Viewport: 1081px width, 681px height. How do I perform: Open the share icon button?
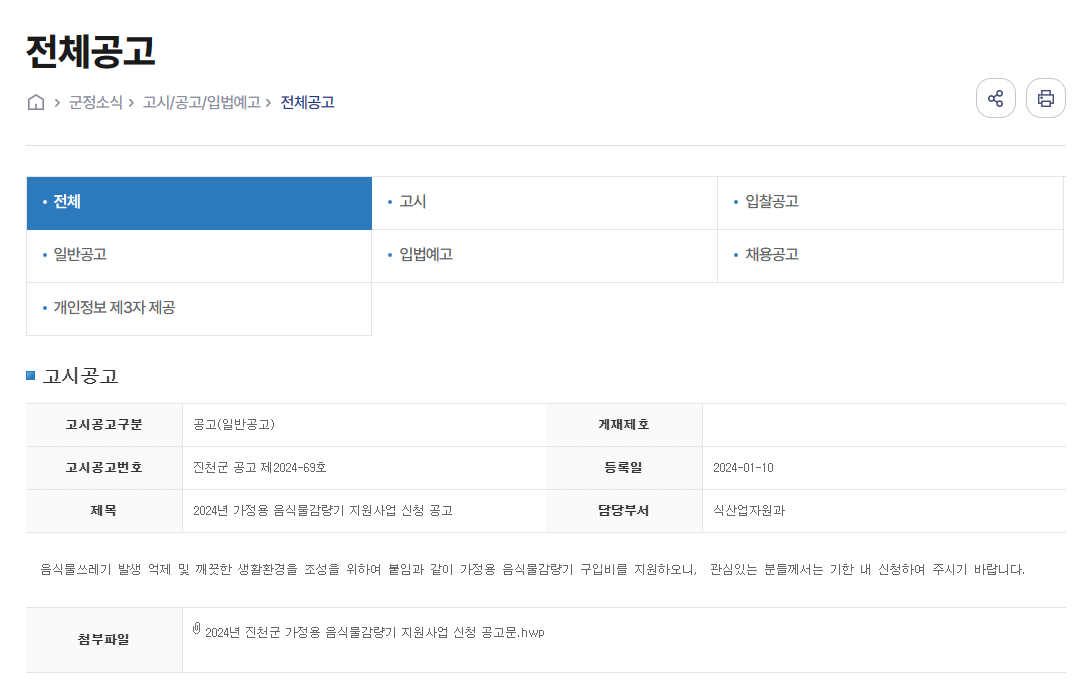(996, 99)
